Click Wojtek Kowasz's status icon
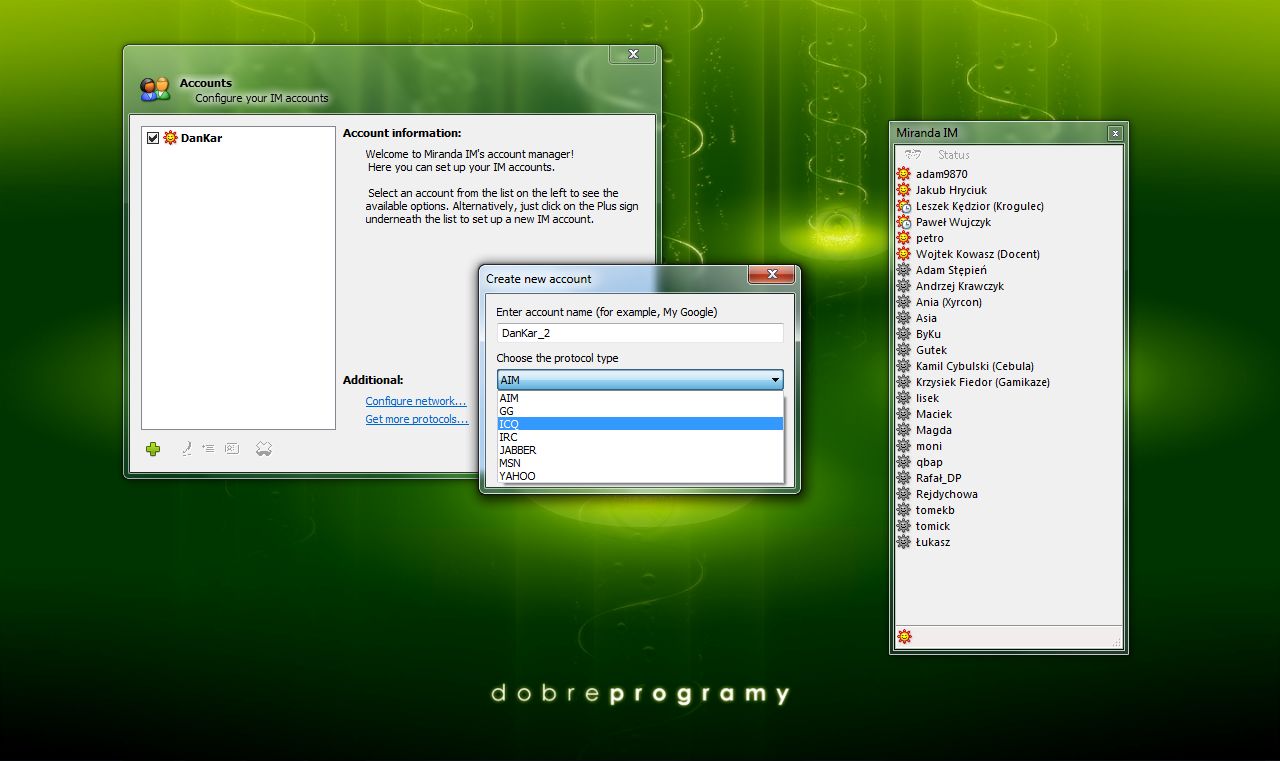Viewport: 1280px width, 761px height. 904,254
